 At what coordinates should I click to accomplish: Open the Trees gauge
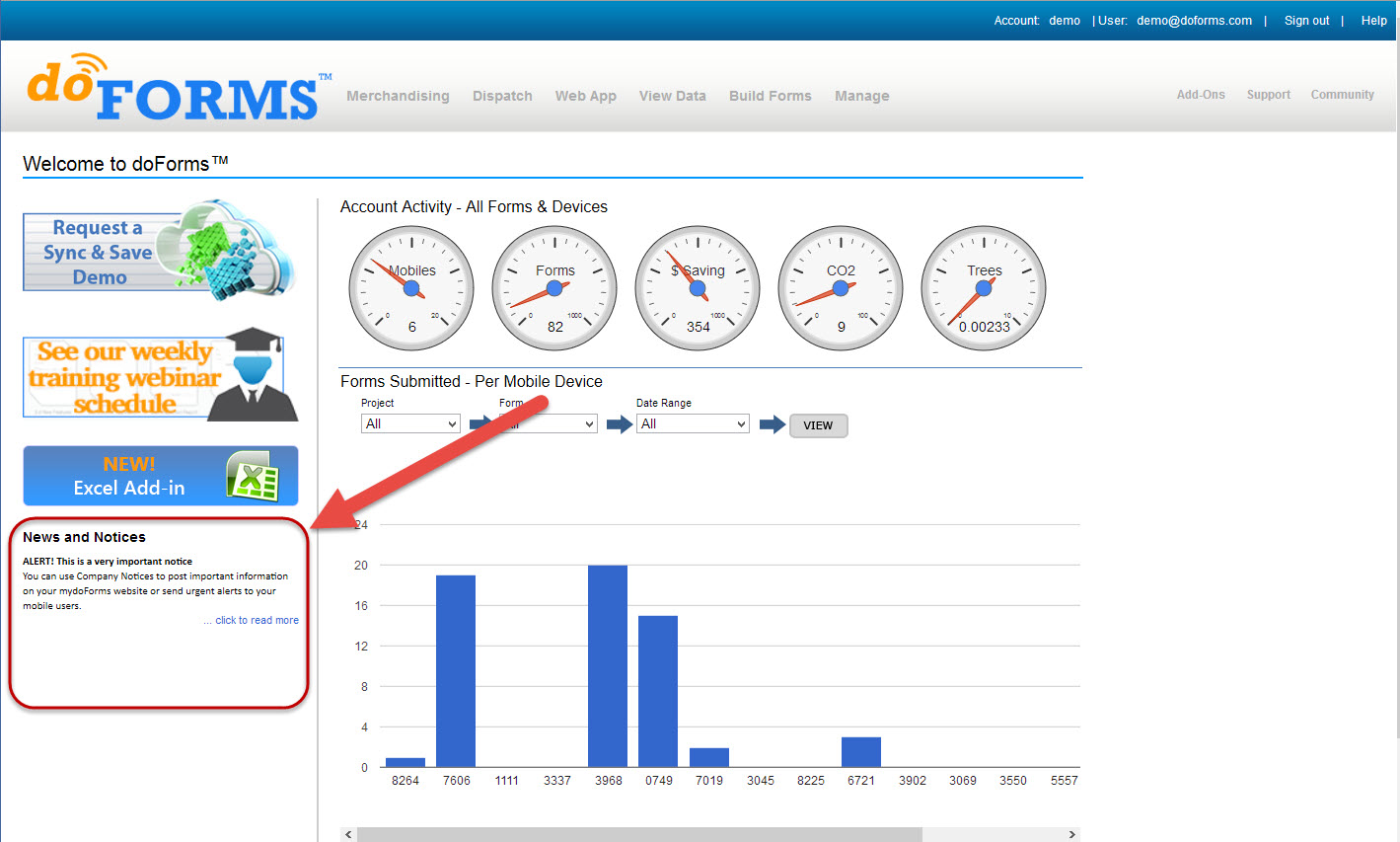(x=984, y=288)
